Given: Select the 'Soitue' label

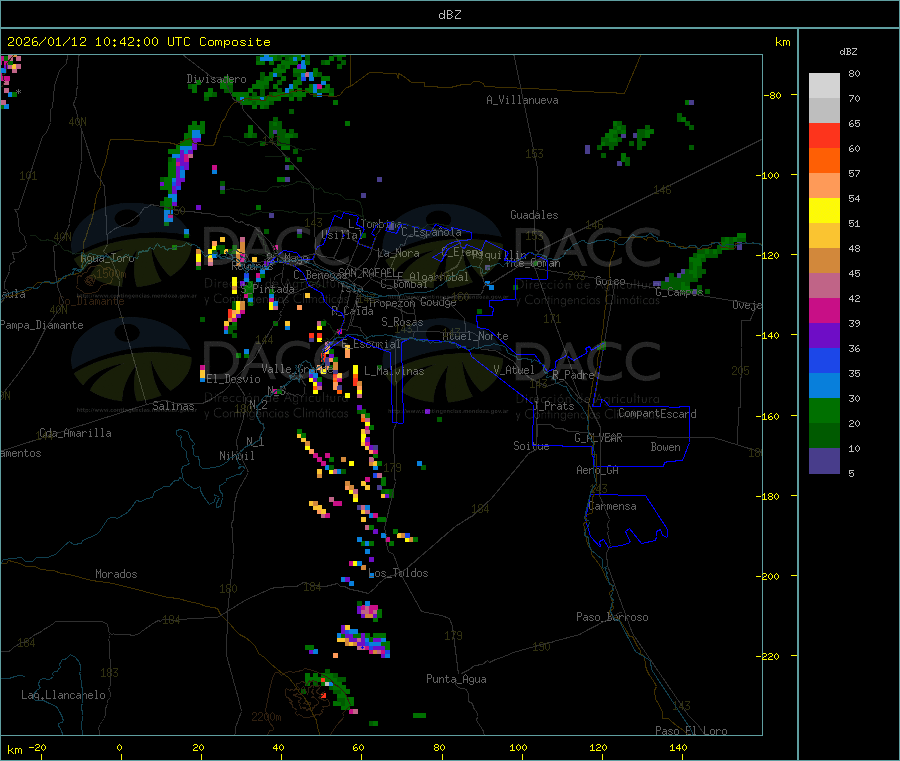Looking at the screenshot, I should (x=531, y=446).
